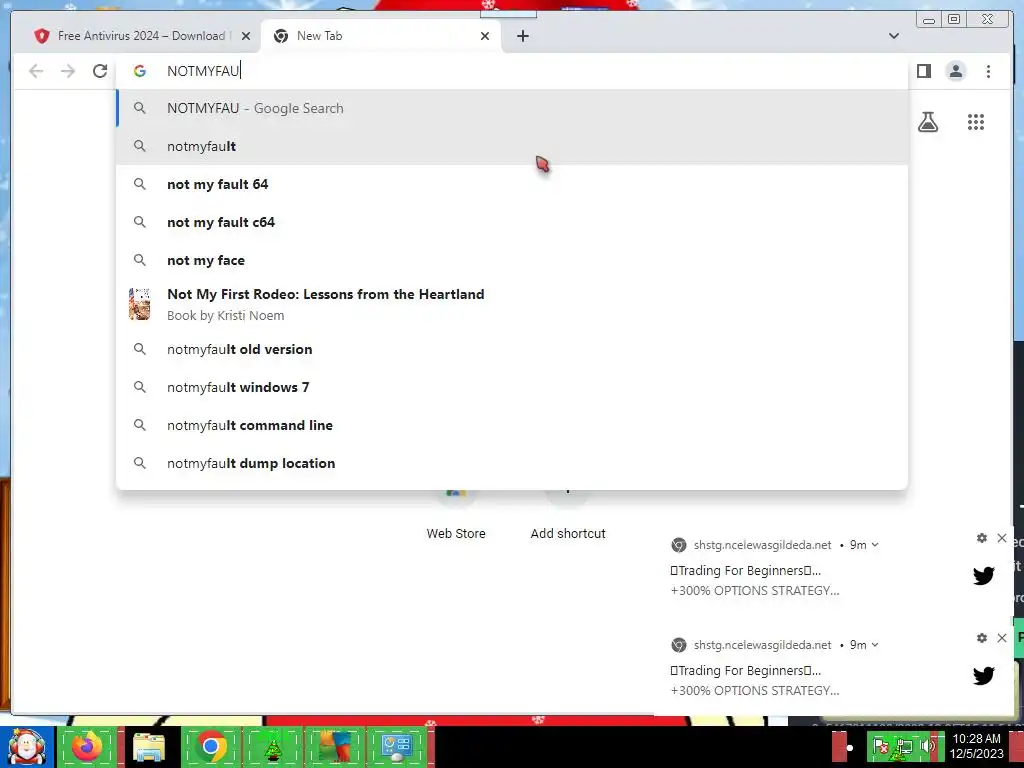The width and height of the screenshot is (1024, 768).
Task: Click the search icon beside 'not my face'
Action: pyautogui.click(x=139, y=260)
